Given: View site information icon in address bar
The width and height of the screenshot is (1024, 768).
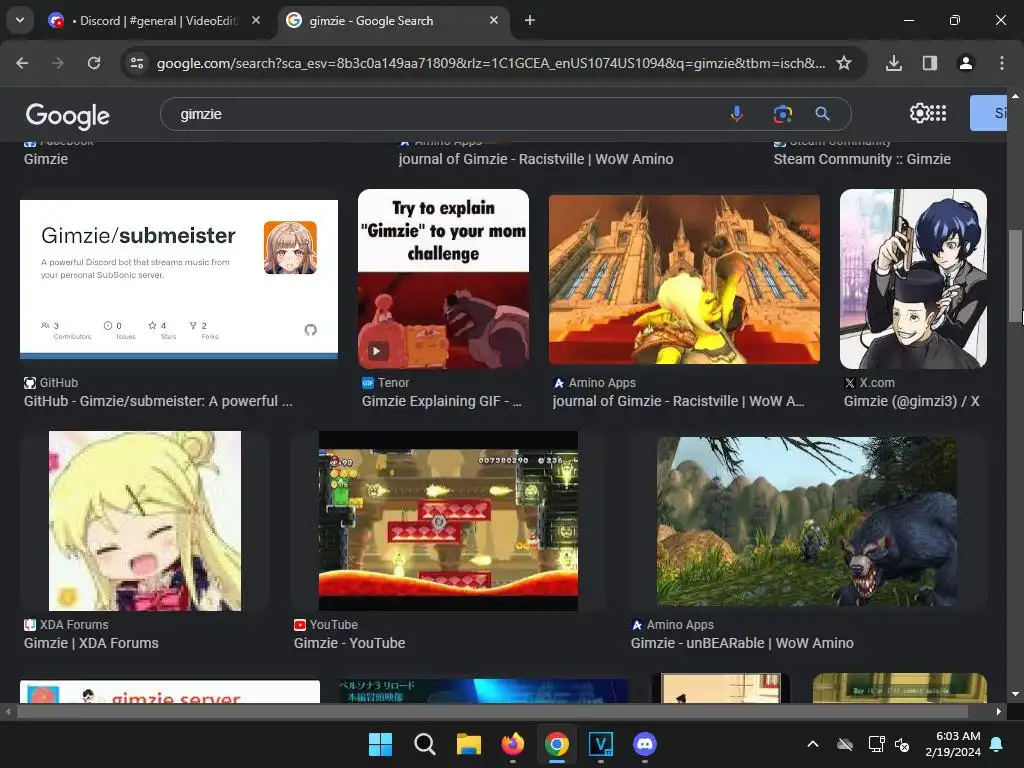Looking at the screenshot, I should pyautogui.click(x=137, y=63).
